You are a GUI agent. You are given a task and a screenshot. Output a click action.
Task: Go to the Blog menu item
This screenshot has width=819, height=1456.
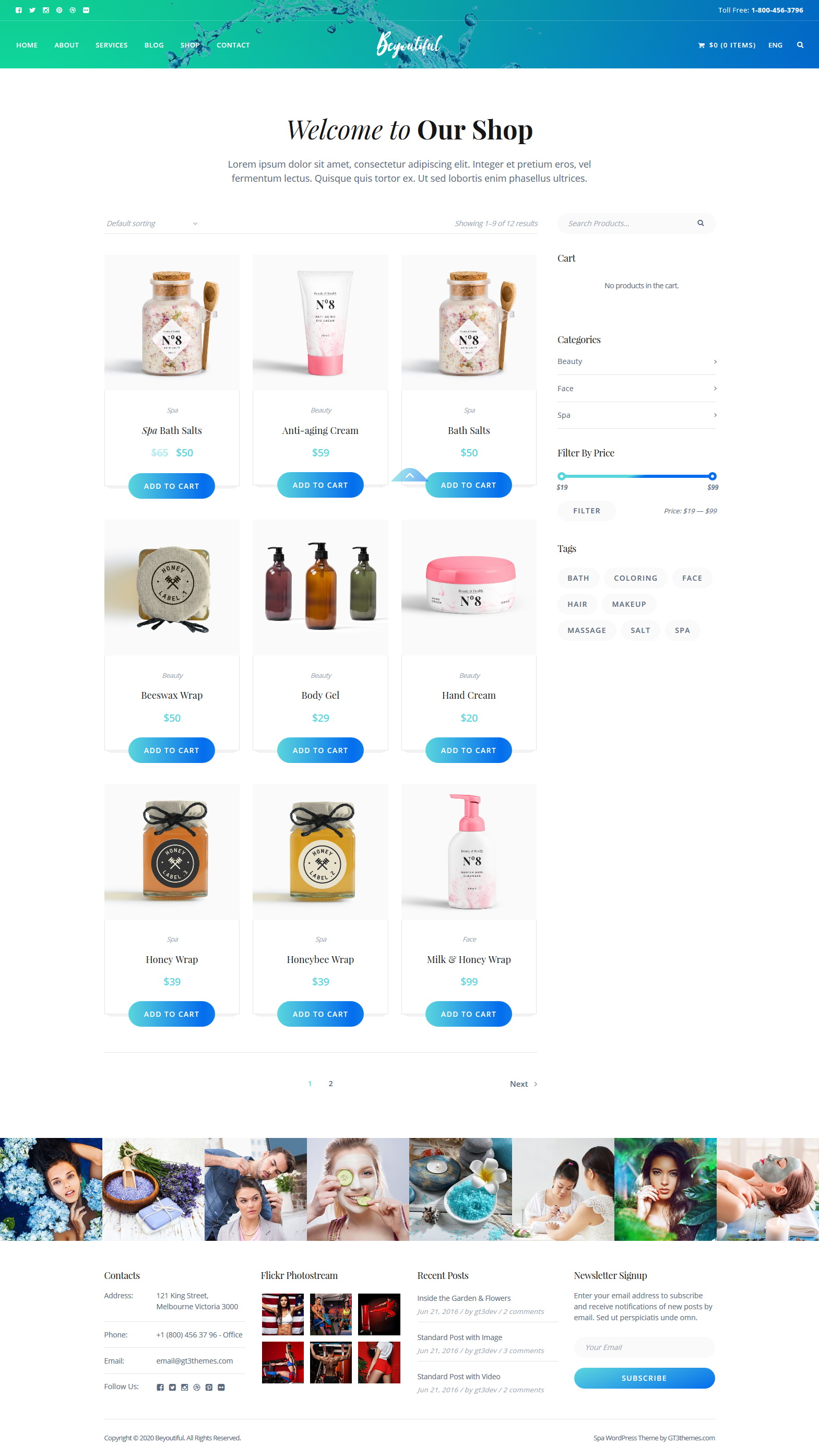(x=153, y=45)
